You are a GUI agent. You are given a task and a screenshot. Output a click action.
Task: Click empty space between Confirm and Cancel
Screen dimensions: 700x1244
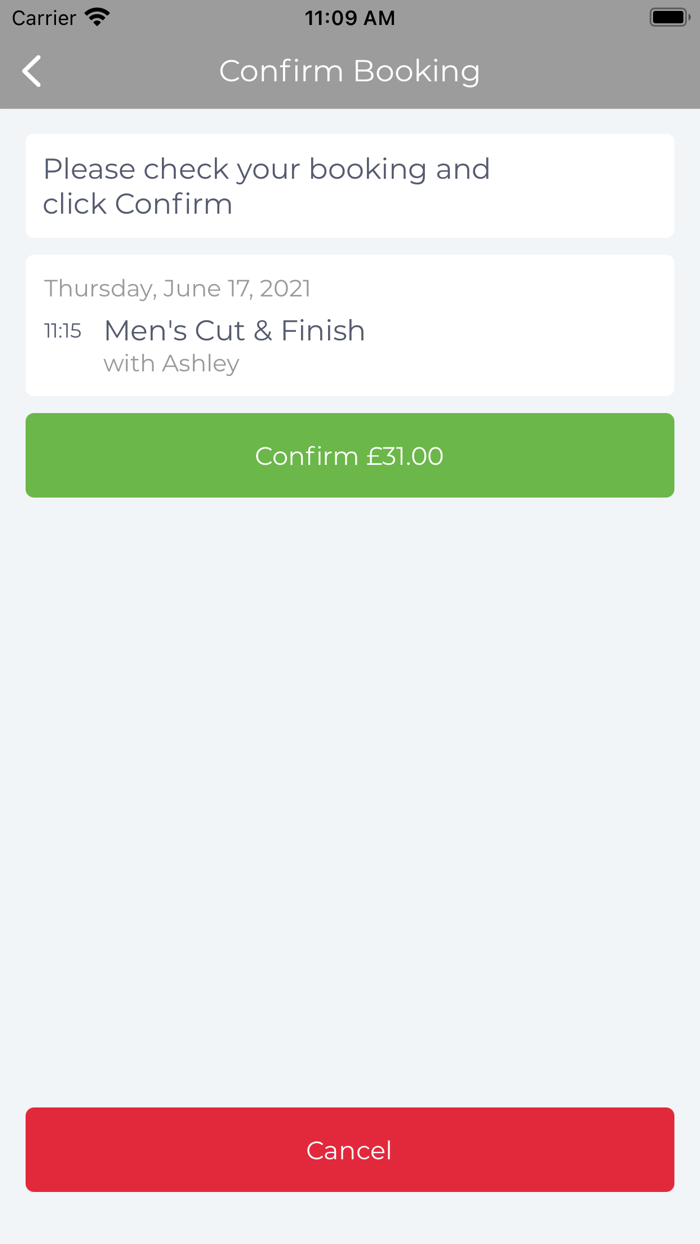[x=349, y=800]
